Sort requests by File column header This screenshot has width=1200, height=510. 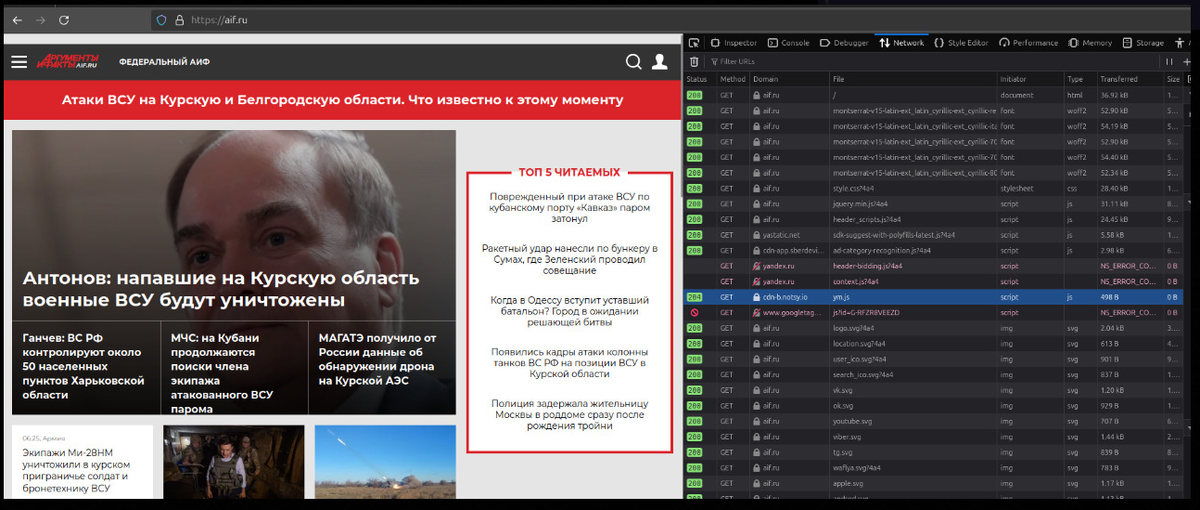point(913,79)
